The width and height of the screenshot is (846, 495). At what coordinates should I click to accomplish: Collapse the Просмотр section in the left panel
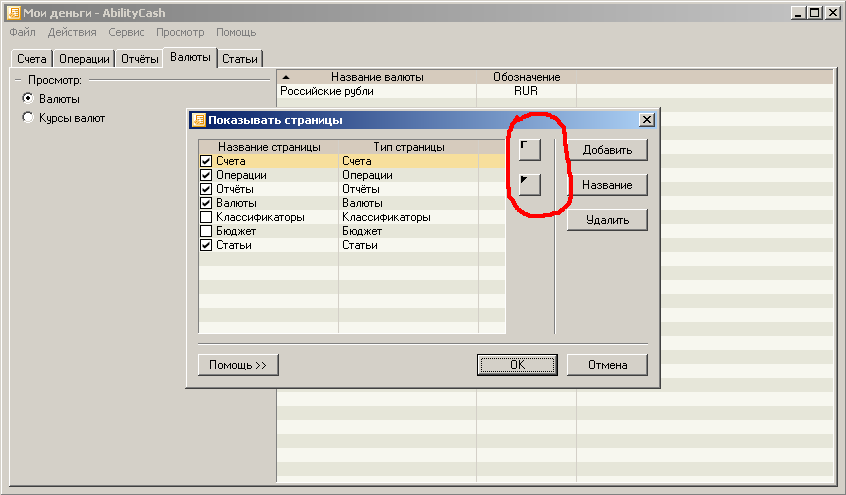pos(18,79)
